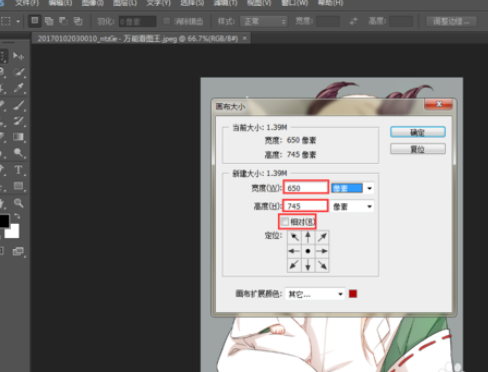The image size is (488, 372).
Task: Open the 编辑(E) menu
Action: [60, 3]
